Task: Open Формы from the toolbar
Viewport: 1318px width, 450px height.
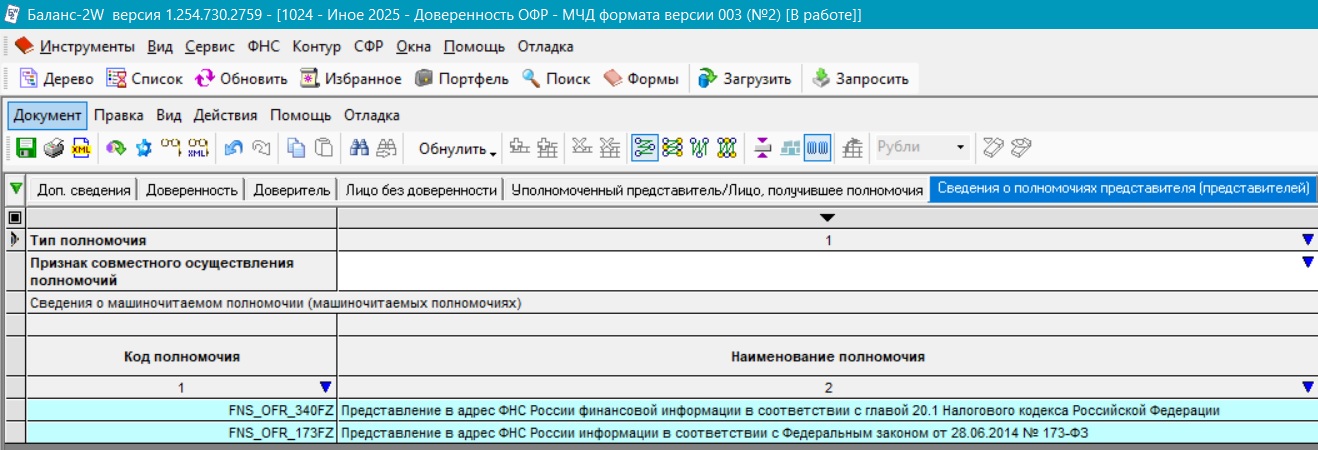Action: click(641, 79)
